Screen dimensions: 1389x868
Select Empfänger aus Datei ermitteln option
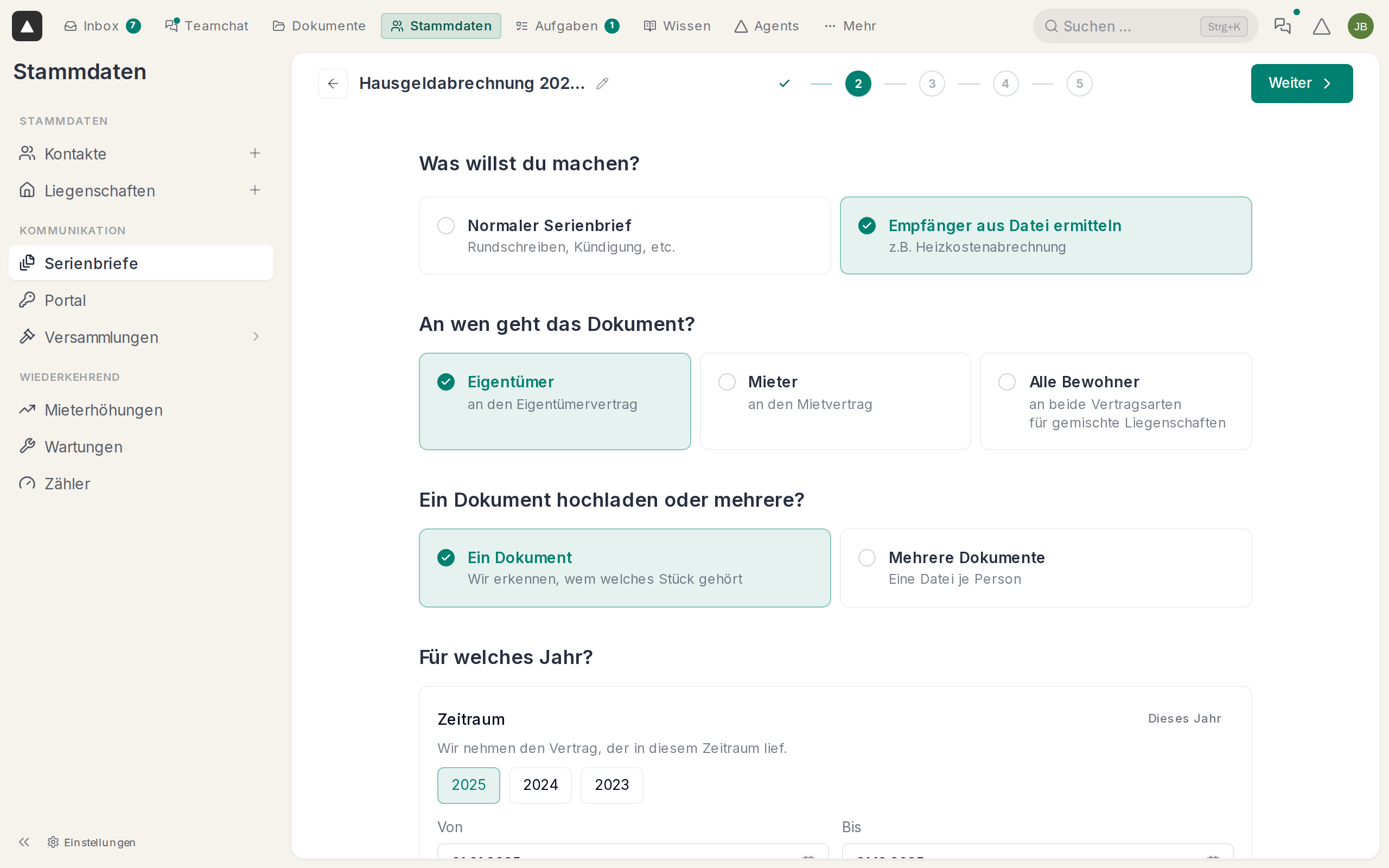coord(1046,235)
